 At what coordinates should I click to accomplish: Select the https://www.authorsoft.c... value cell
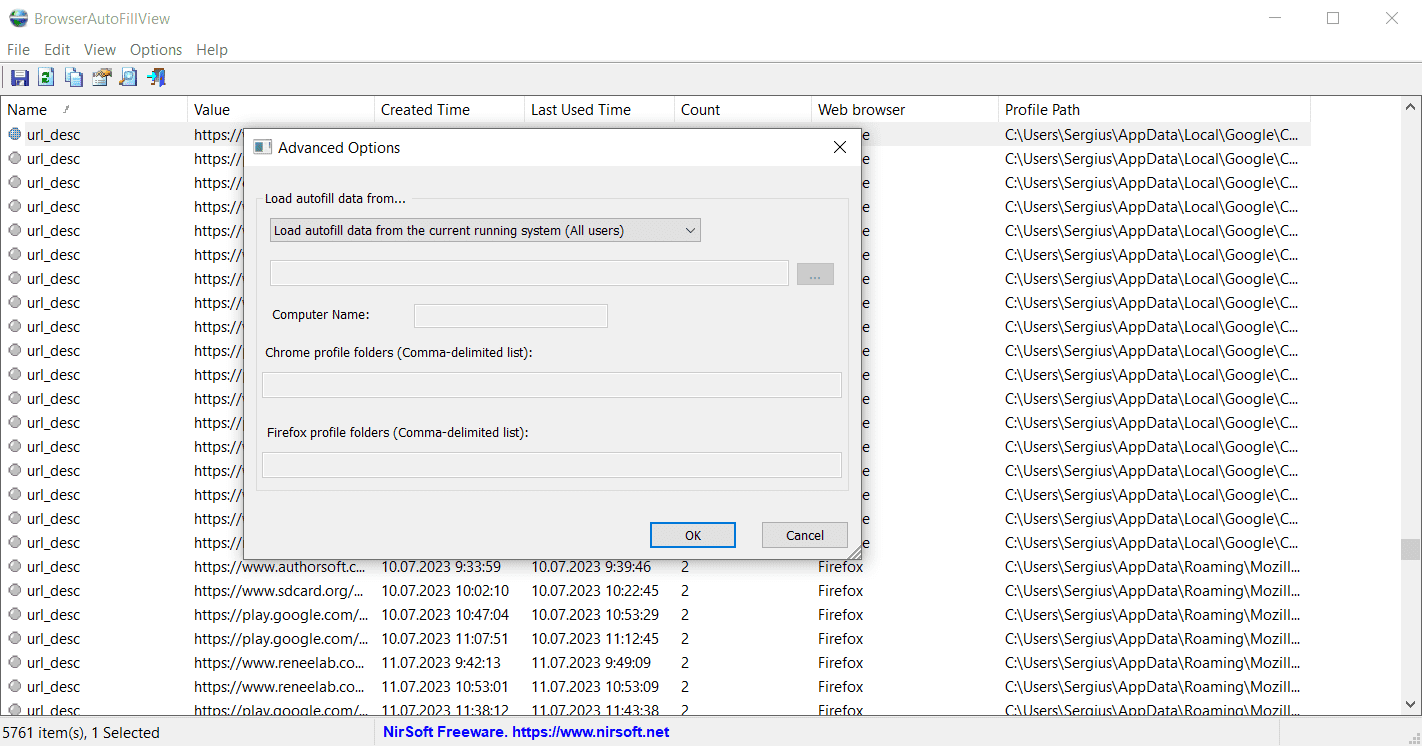coord(280,566)
